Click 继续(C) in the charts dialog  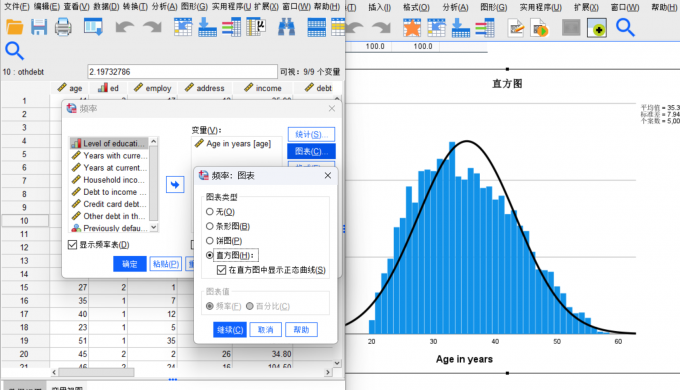coord(230,330)
